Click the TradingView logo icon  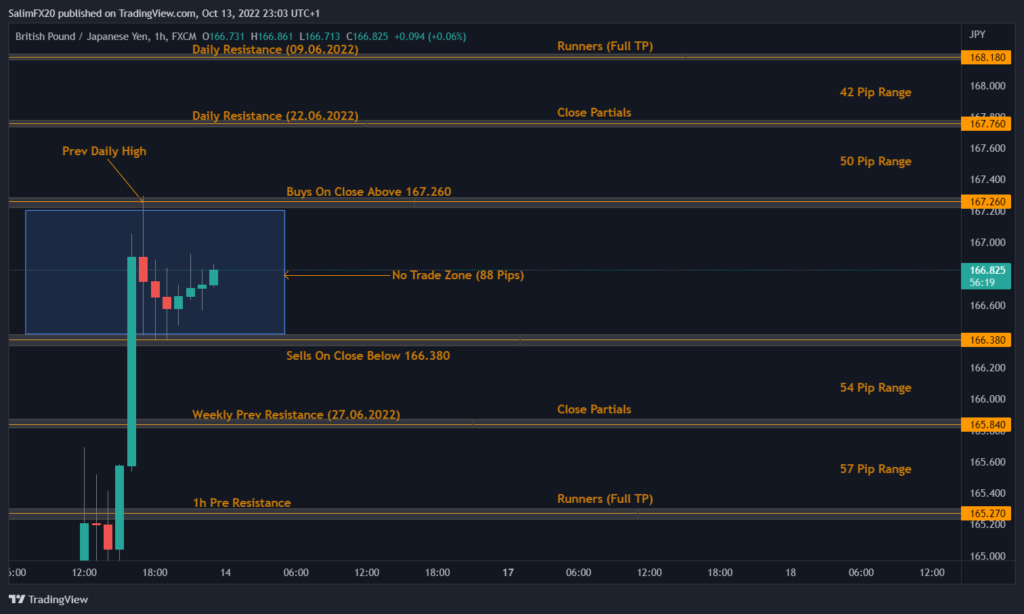click(20, 599)
